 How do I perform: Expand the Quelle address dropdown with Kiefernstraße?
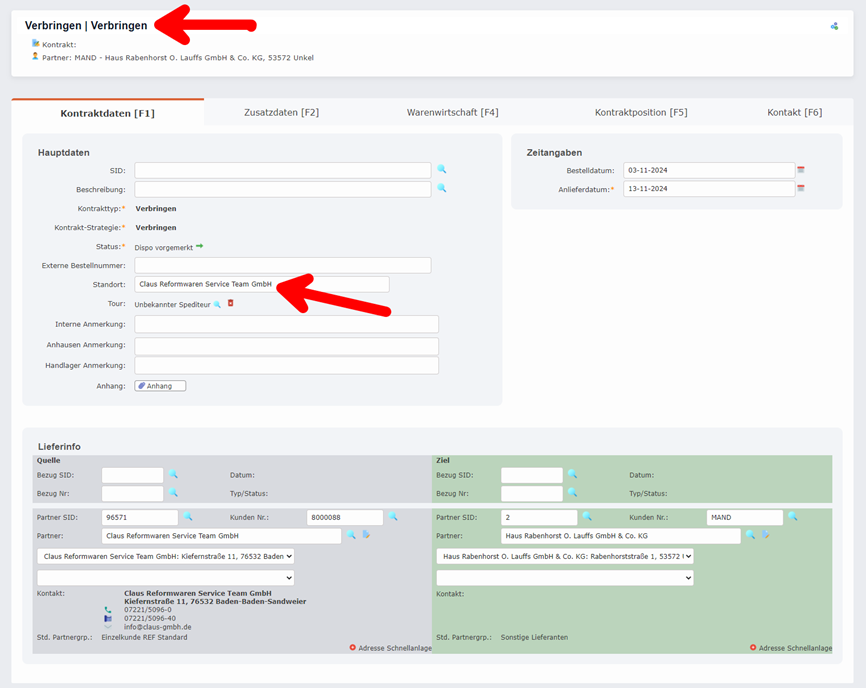pos(166,556)
